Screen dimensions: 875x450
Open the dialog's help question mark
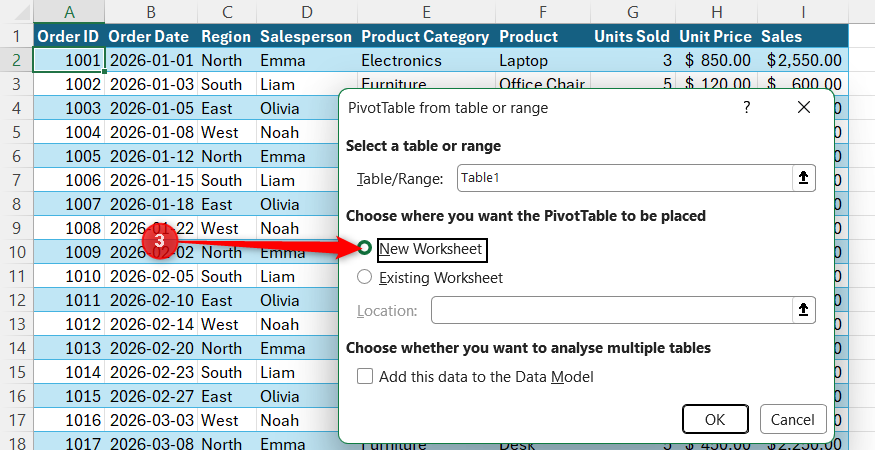[x=747, y=107]
